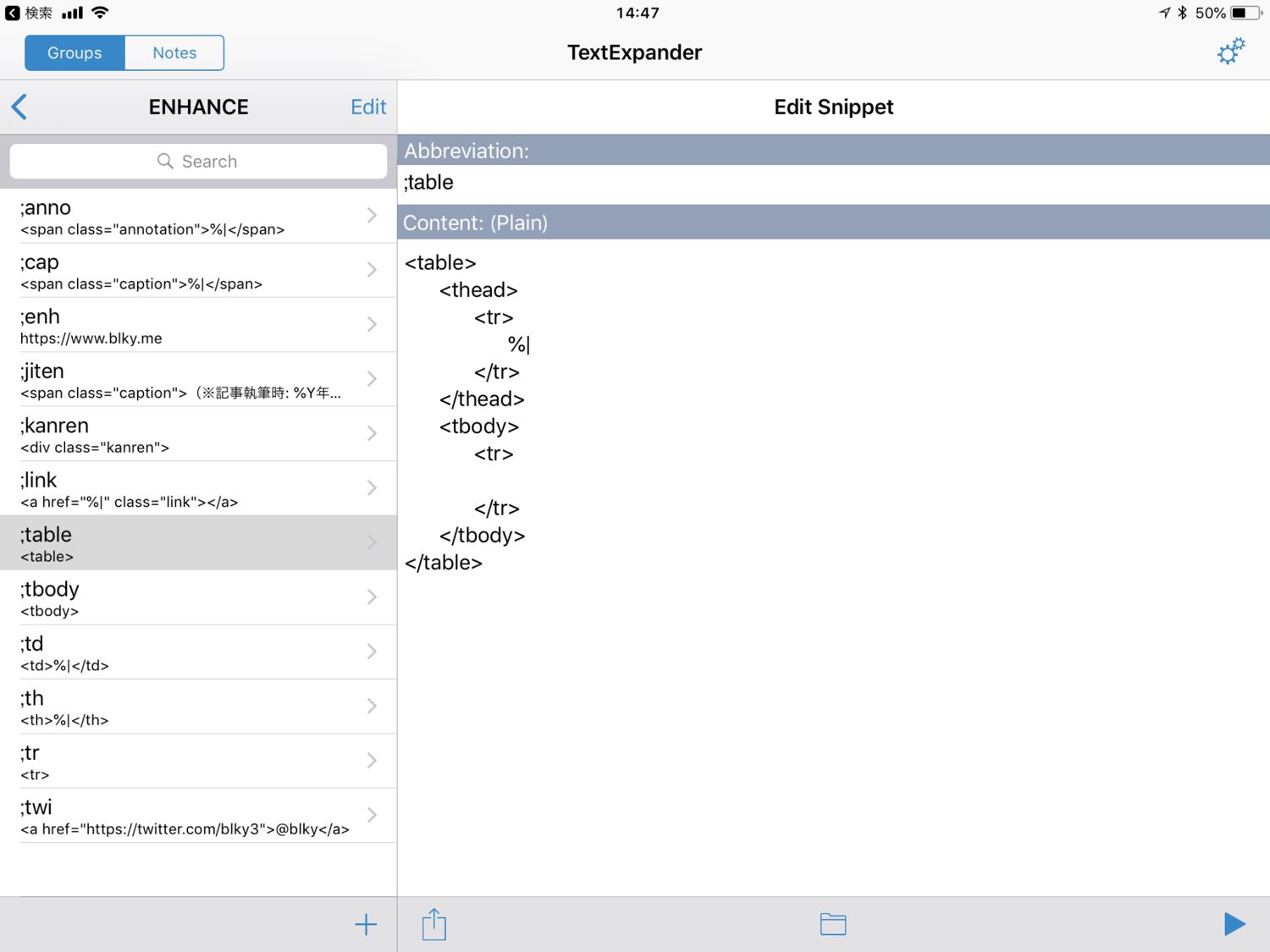
Task: Open the ;th snippet chevron
Action: pyautogui.click(x=372, y=706)
